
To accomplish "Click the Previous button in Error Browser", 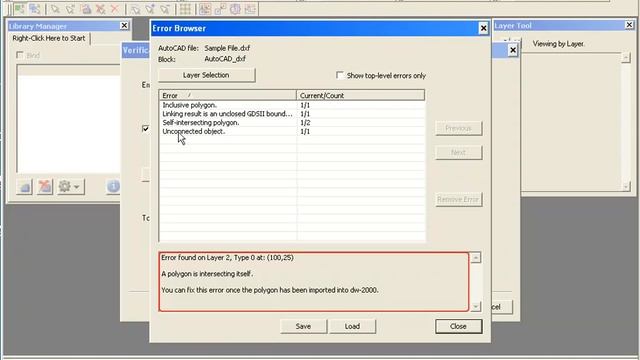I will (x=458, y=128).
